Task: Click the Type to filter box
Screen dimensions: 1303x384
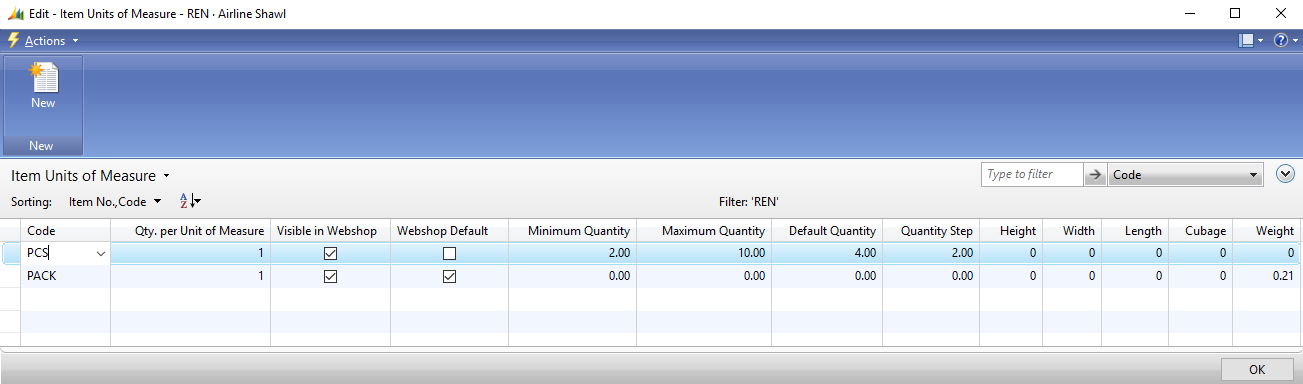Action: click(x=1032, y=174)
